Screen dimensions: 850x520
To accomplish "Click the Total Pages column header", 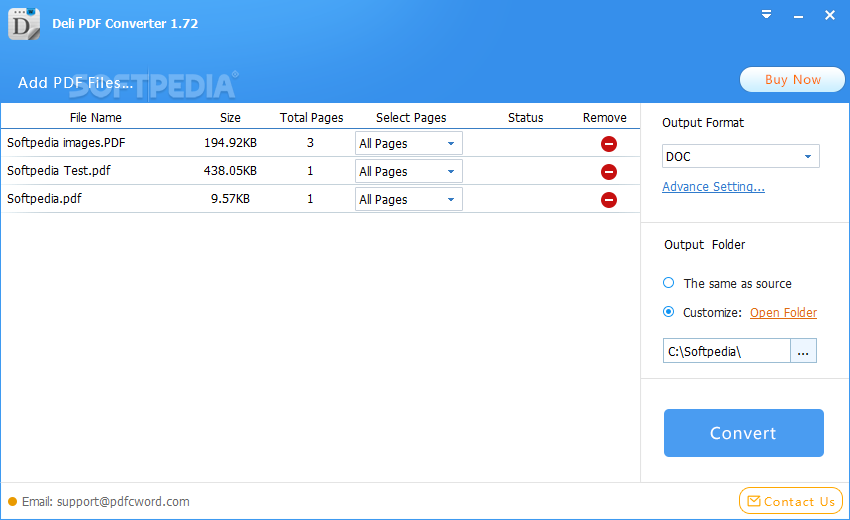I will [311, 118].
